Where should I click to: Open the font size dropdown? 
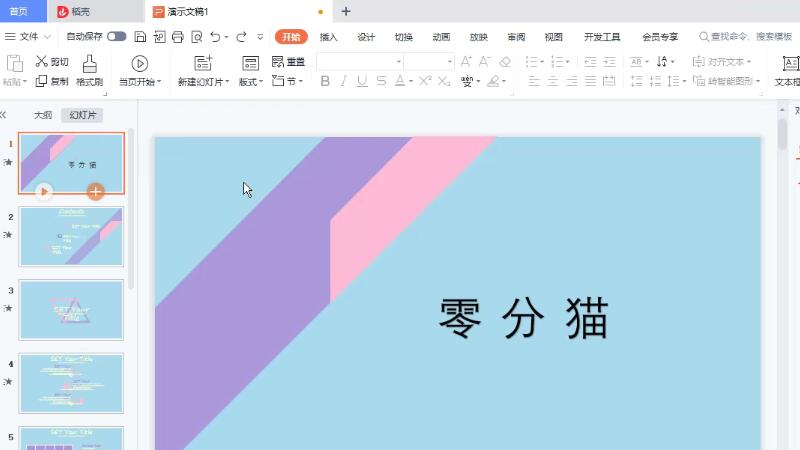pyautogui.click(x=449, y=62)
